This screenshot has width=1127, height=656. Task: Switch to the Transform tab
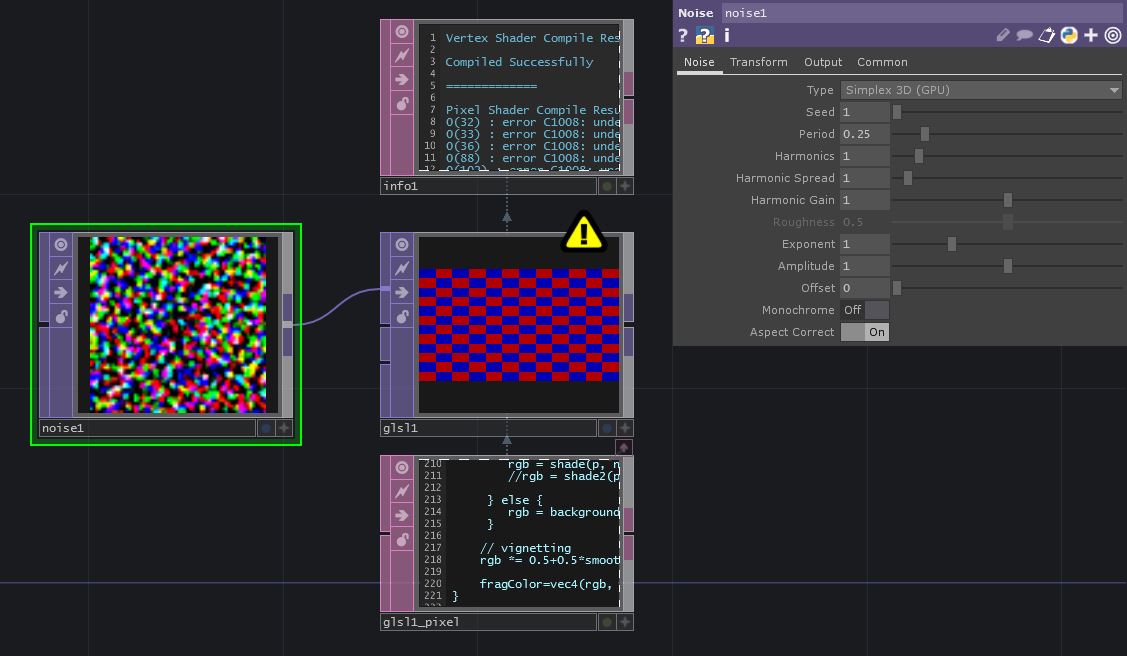758,62
